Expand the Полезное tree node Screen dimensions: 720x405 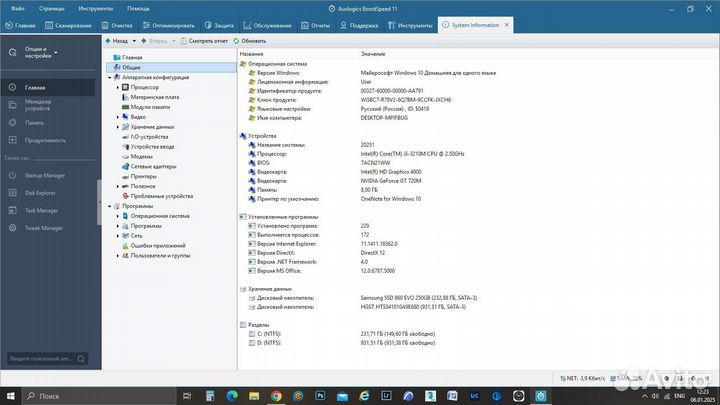click(x=118, y=186)
